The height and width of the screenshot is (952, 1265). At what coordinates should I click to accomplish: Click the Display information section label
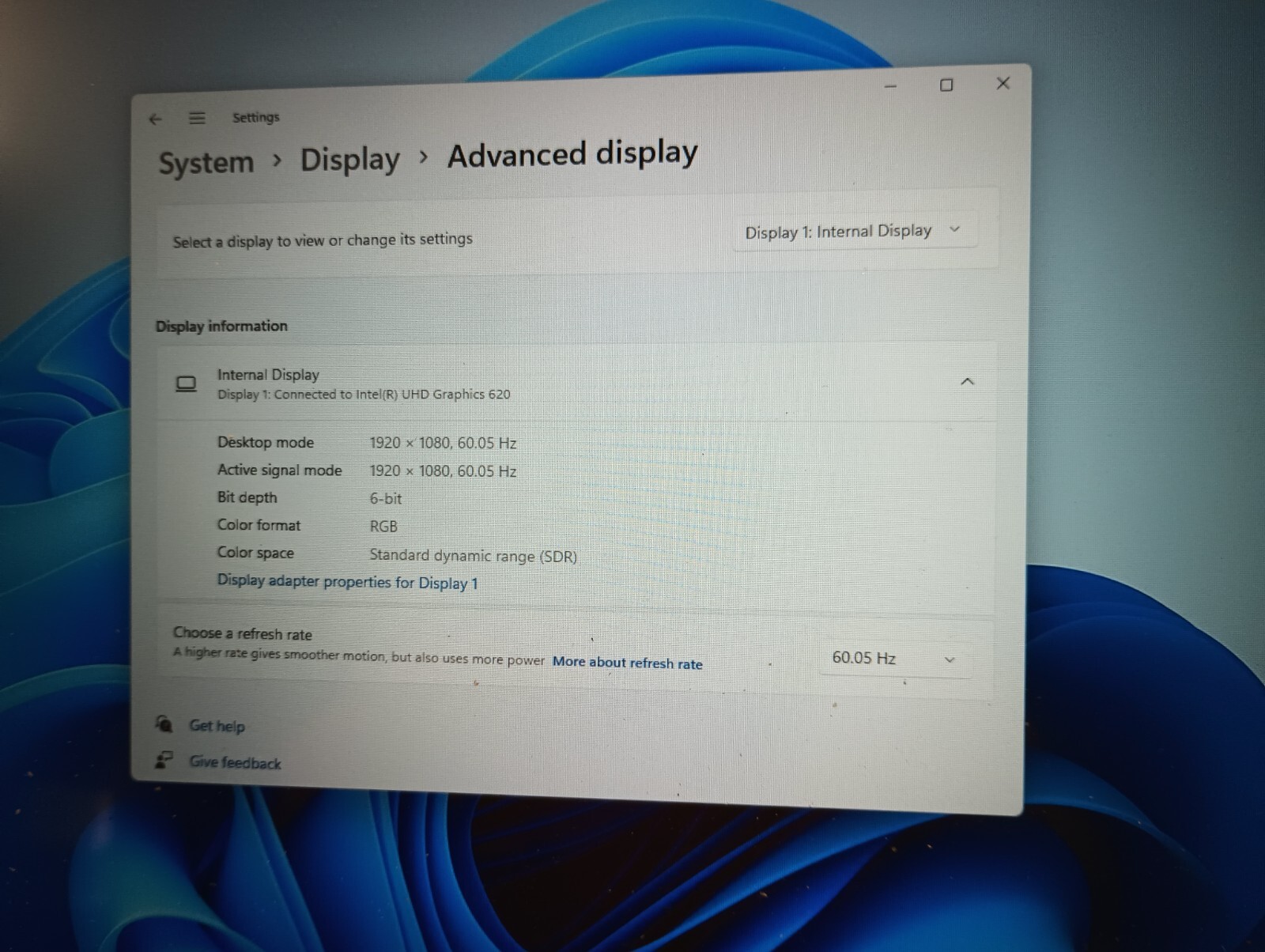tap(221, 326)
